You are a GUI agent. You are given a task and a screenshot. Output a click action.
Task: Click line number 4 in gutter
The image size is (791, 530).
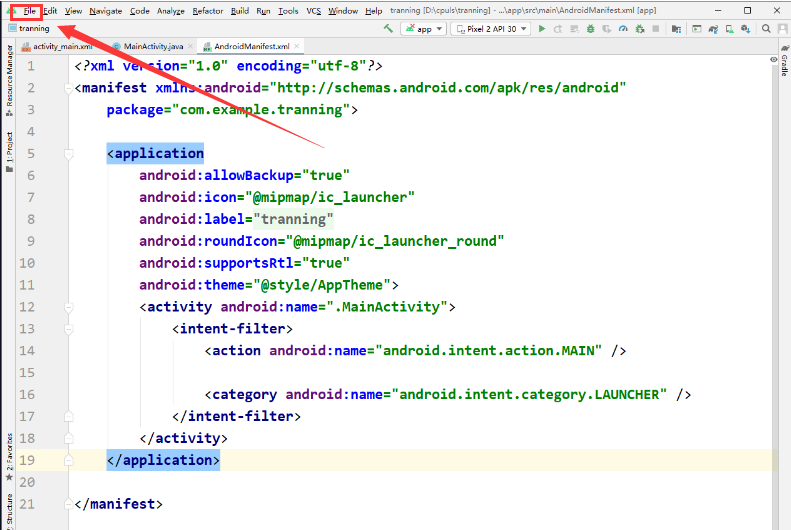[x=31, y=132]
